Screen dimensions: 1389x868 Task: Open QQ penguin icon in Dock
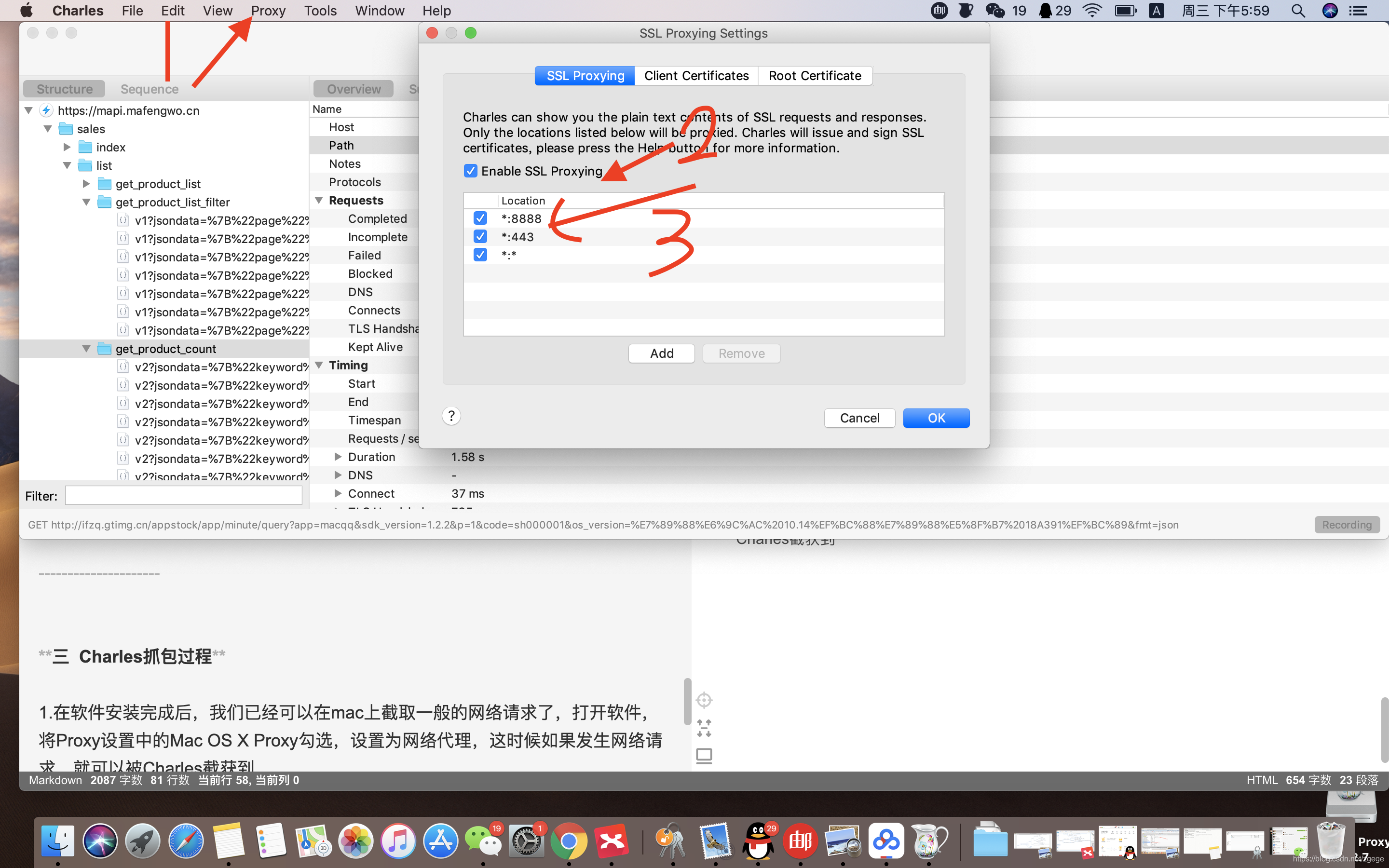pyautogui.click(x=758, y=841)
